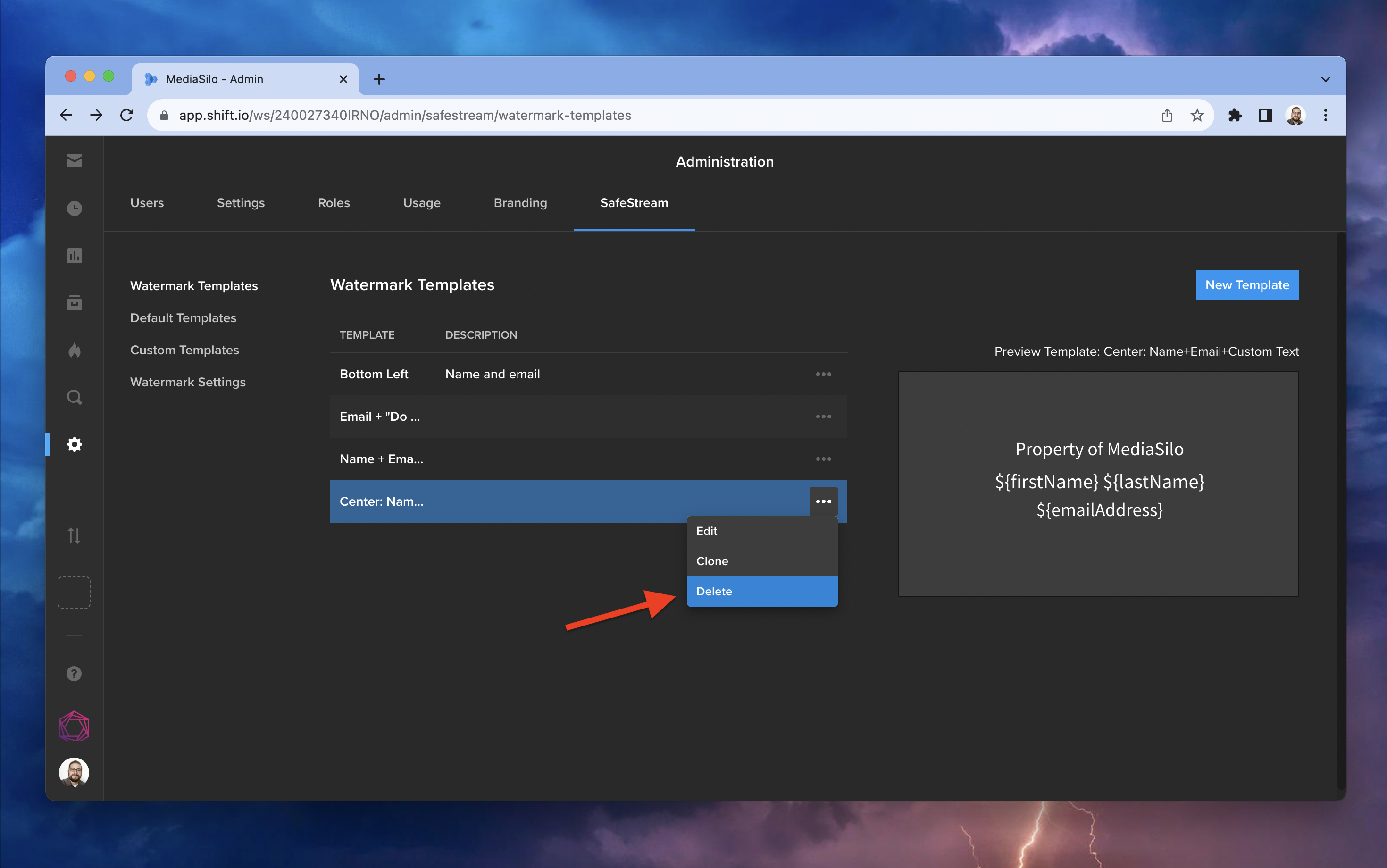Image resolution: width=1387 pixels, height=868 pixels.
Task: Open options menu for Email + "Do template
Action: click(x=823, y=416)
